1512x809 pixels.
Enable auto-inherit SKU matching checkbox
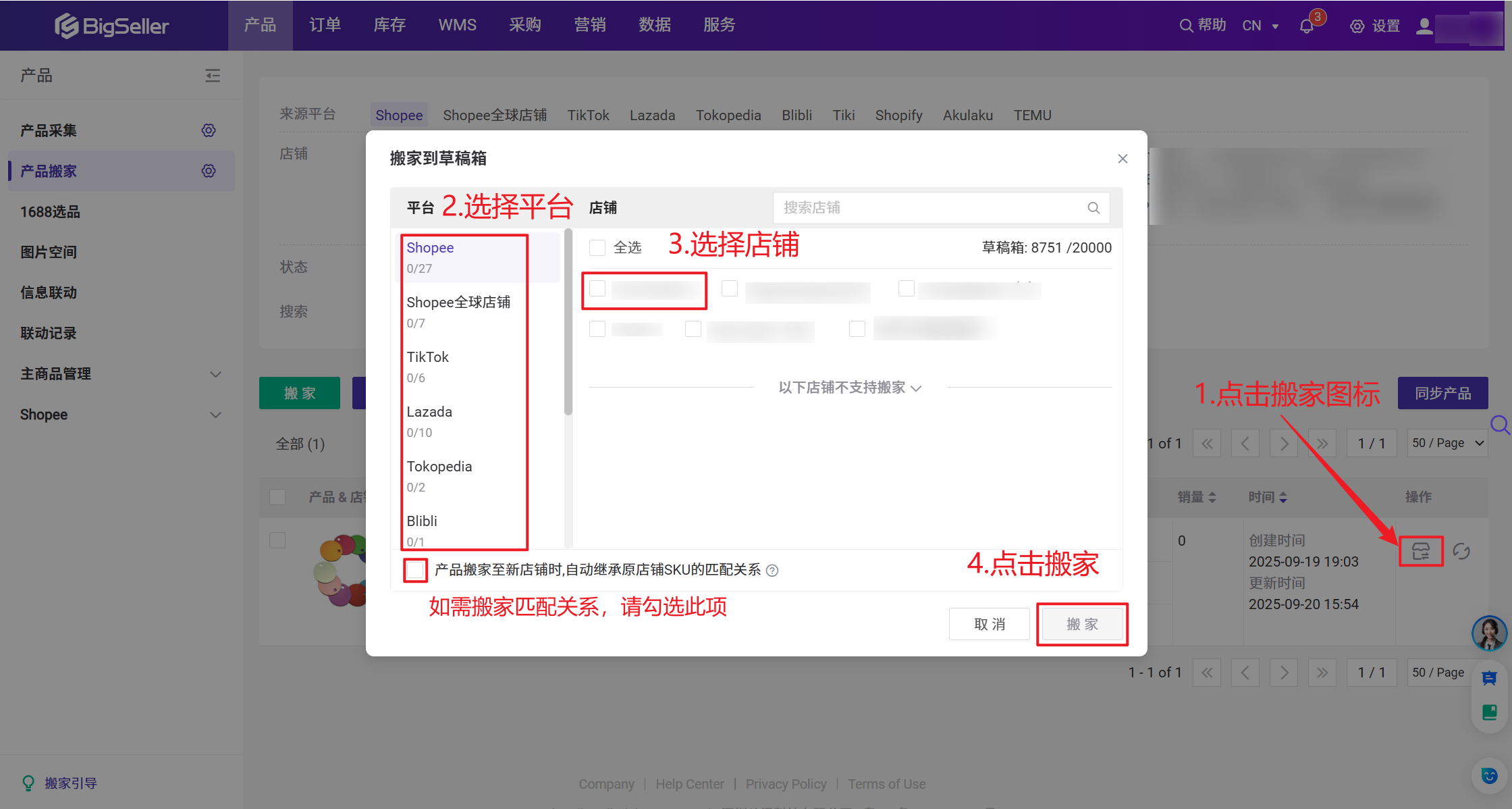click(x=416, y=570)
